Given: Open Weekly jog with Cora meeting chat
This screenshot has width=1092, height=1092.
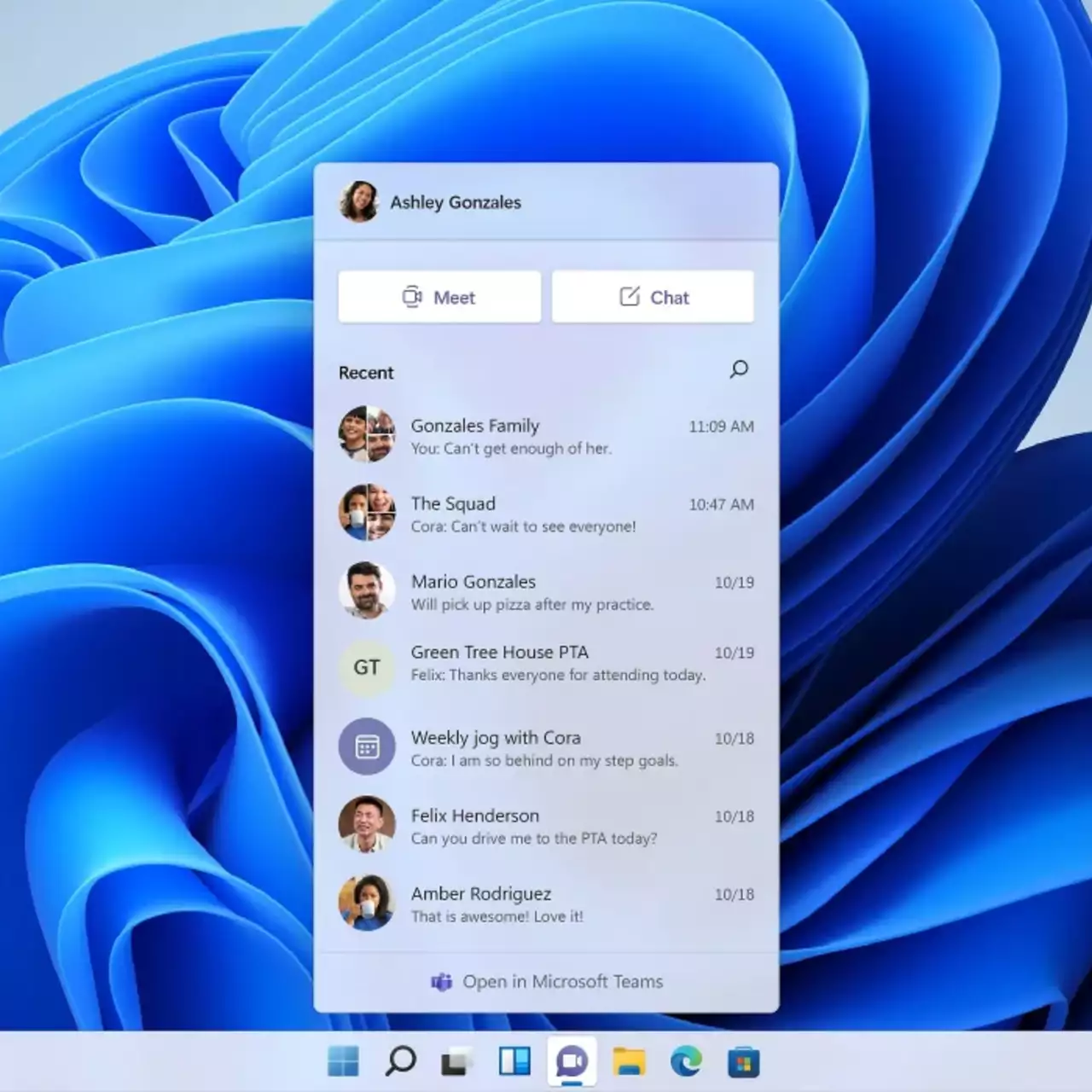Looking at the screenshot, I should (x=546, y=747).
